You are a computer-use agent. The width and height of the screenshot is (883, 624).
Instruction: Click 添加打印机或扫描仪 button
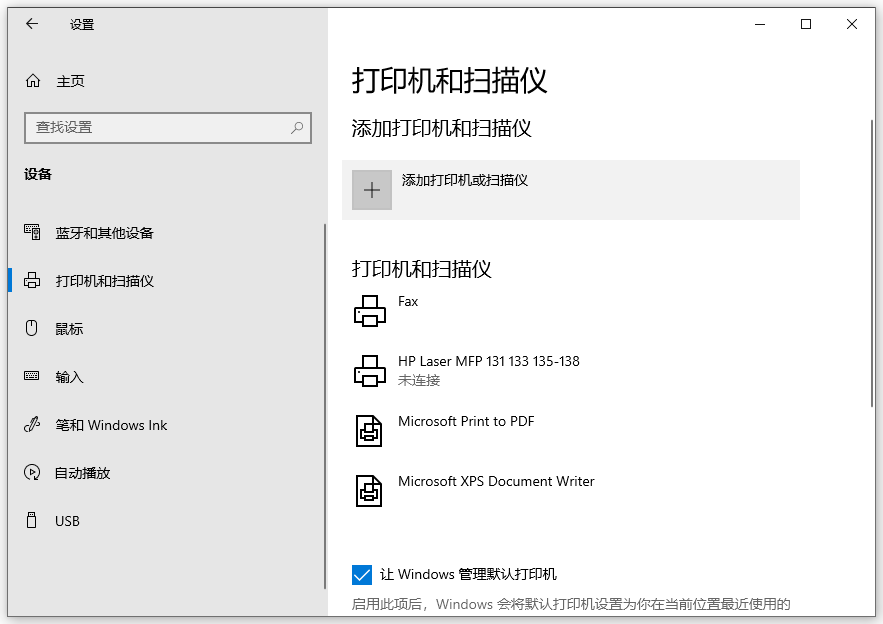570,190
